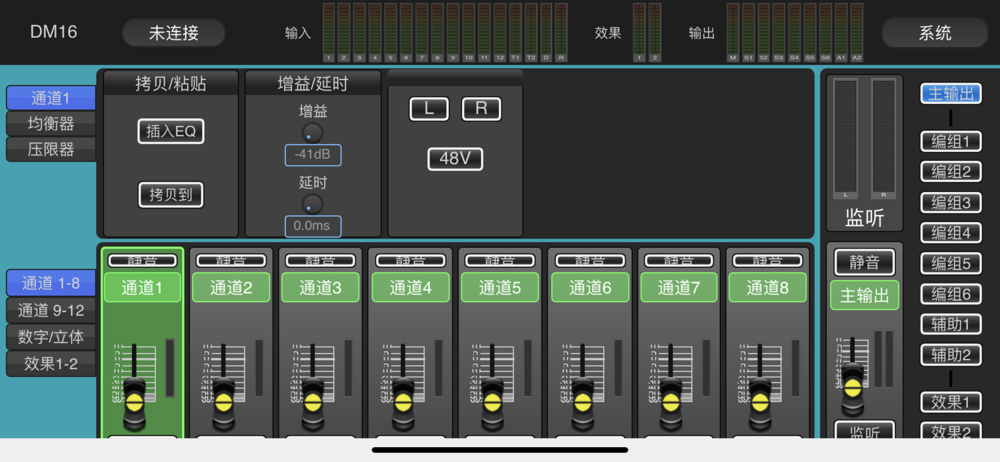Mute 通道4 with its 静音 button
This screenshot has width=1000, height=462.
pyautogui.click(x=411, y=261)
